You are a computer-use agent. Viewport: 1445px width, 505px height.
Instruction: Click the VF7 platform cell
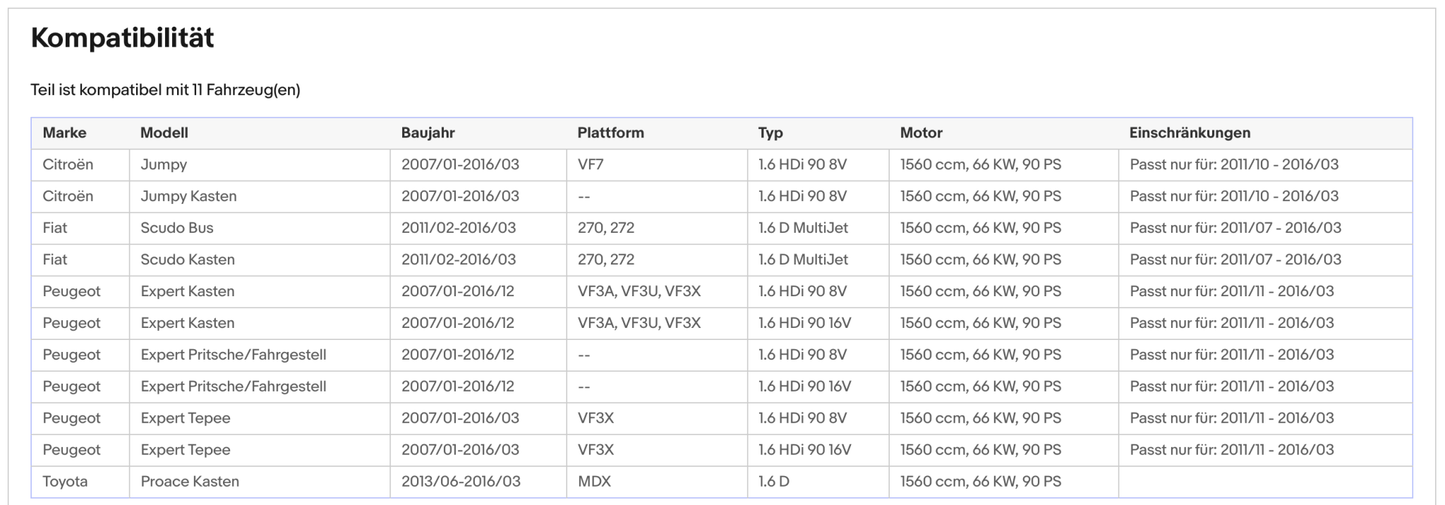[x=591, y=164]
